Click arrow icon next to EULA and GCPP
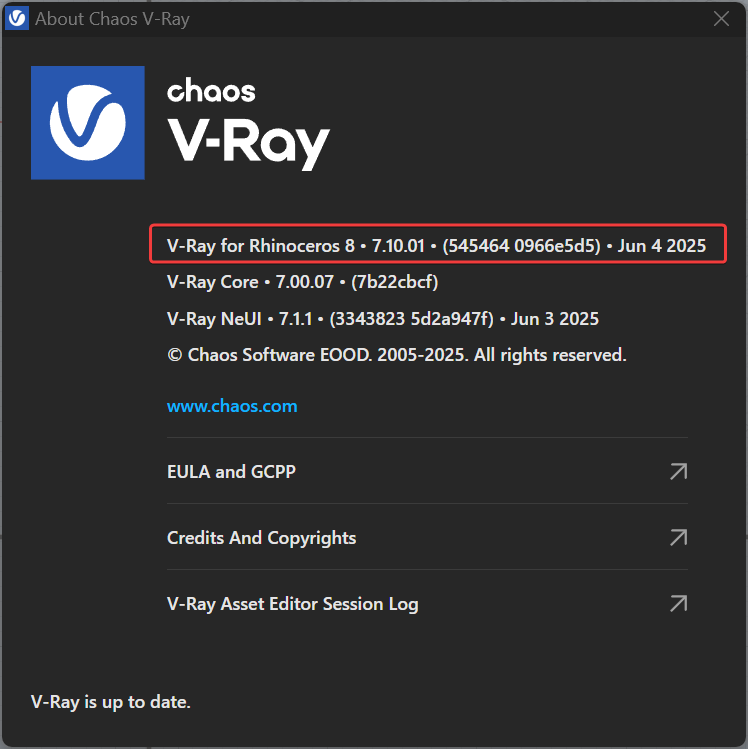The height and width of the screenshot is (749, 748). [x=678, y=471]
